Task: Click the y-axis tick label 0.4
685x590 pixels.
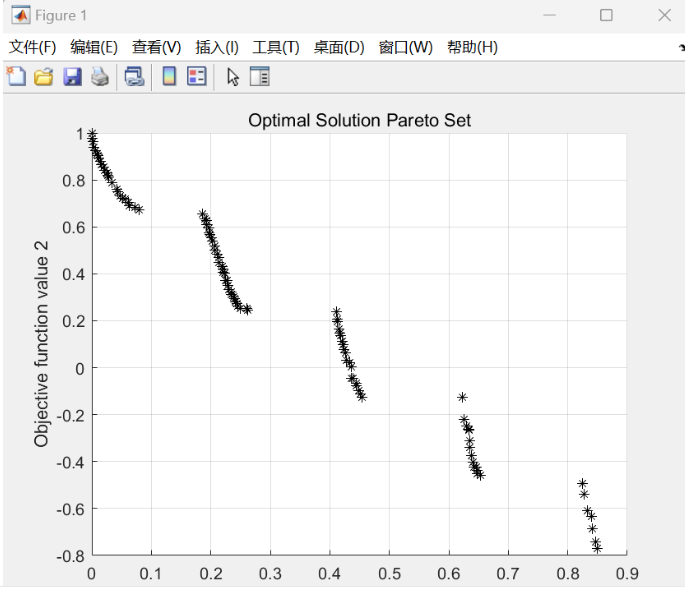Action: coord(73,274)
